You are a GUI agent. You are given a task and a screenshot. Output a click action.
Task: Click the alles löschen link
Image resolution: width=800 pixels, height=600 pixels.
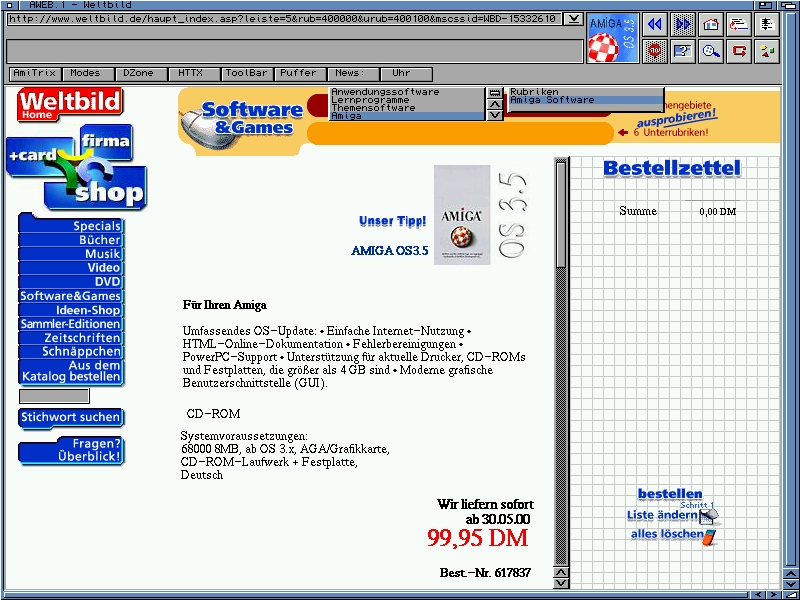[x=667, y=534]
